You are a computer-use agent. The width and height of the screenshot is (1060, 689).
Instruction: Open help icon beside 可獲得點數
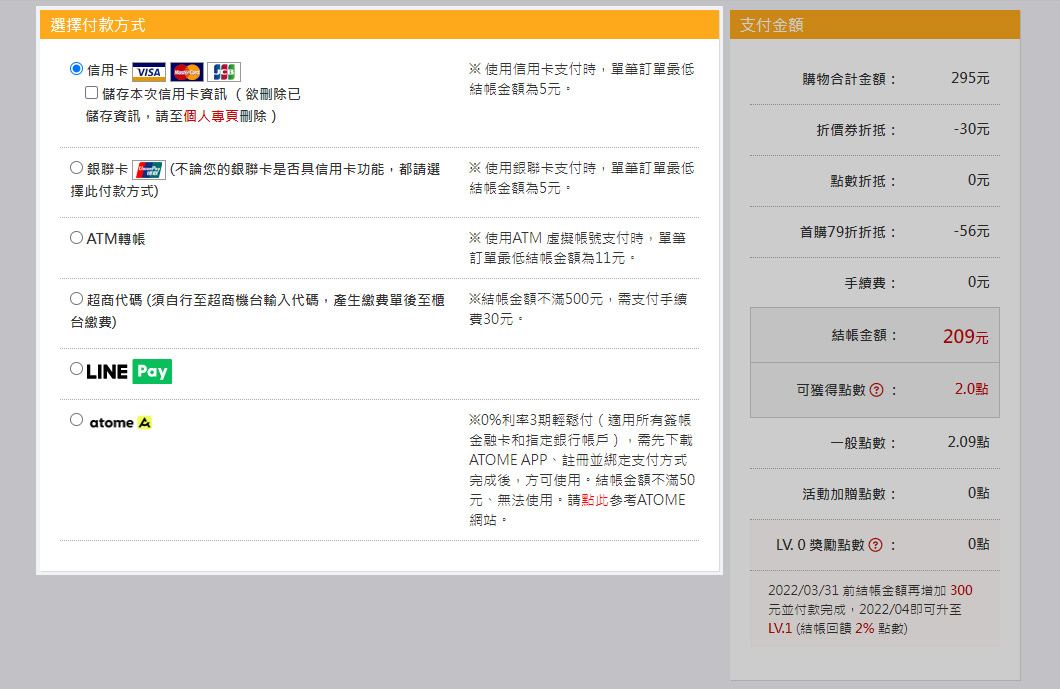876,390
